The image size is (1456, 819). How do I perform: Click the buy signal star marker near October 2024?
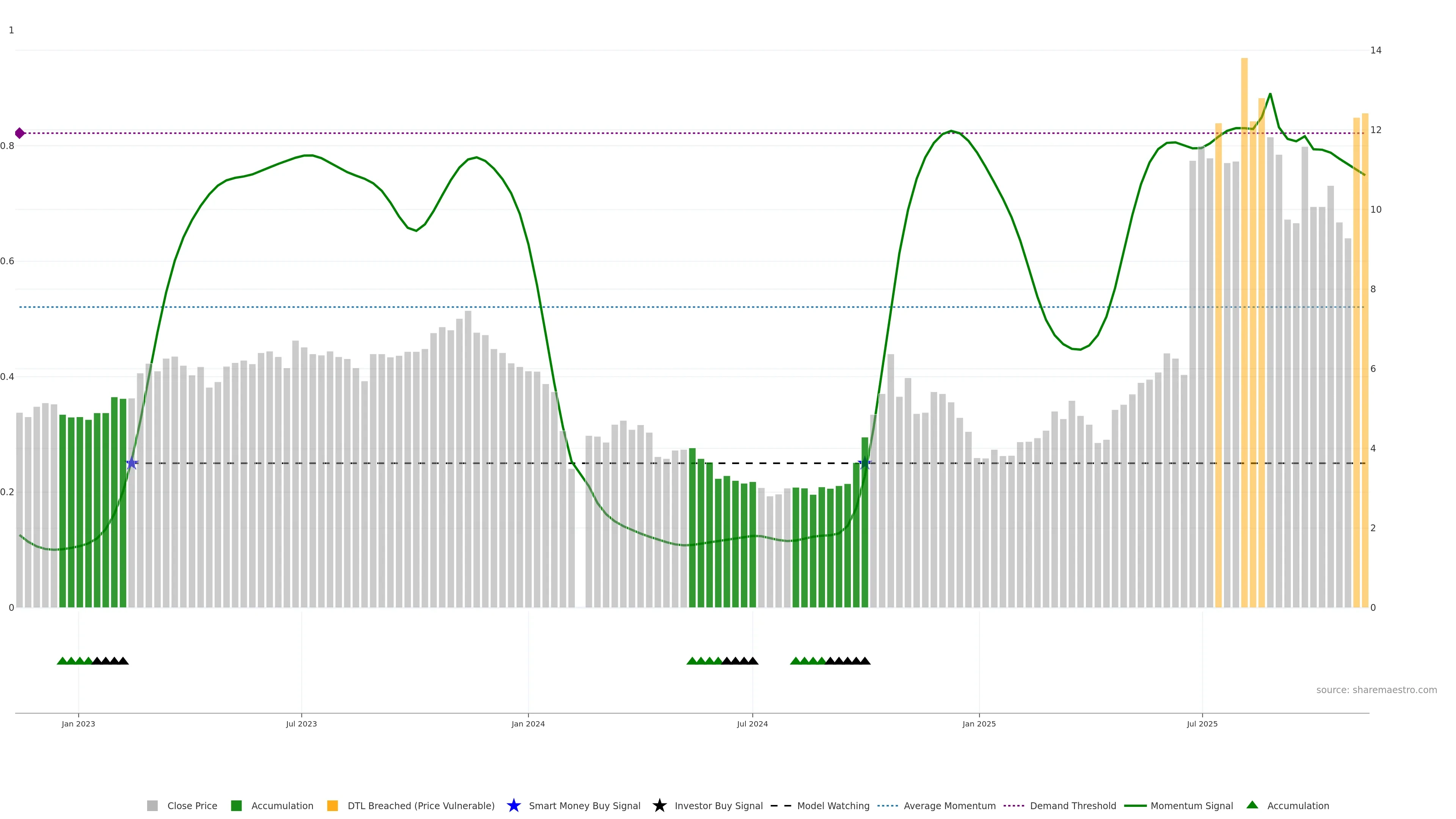coord(864,463)
